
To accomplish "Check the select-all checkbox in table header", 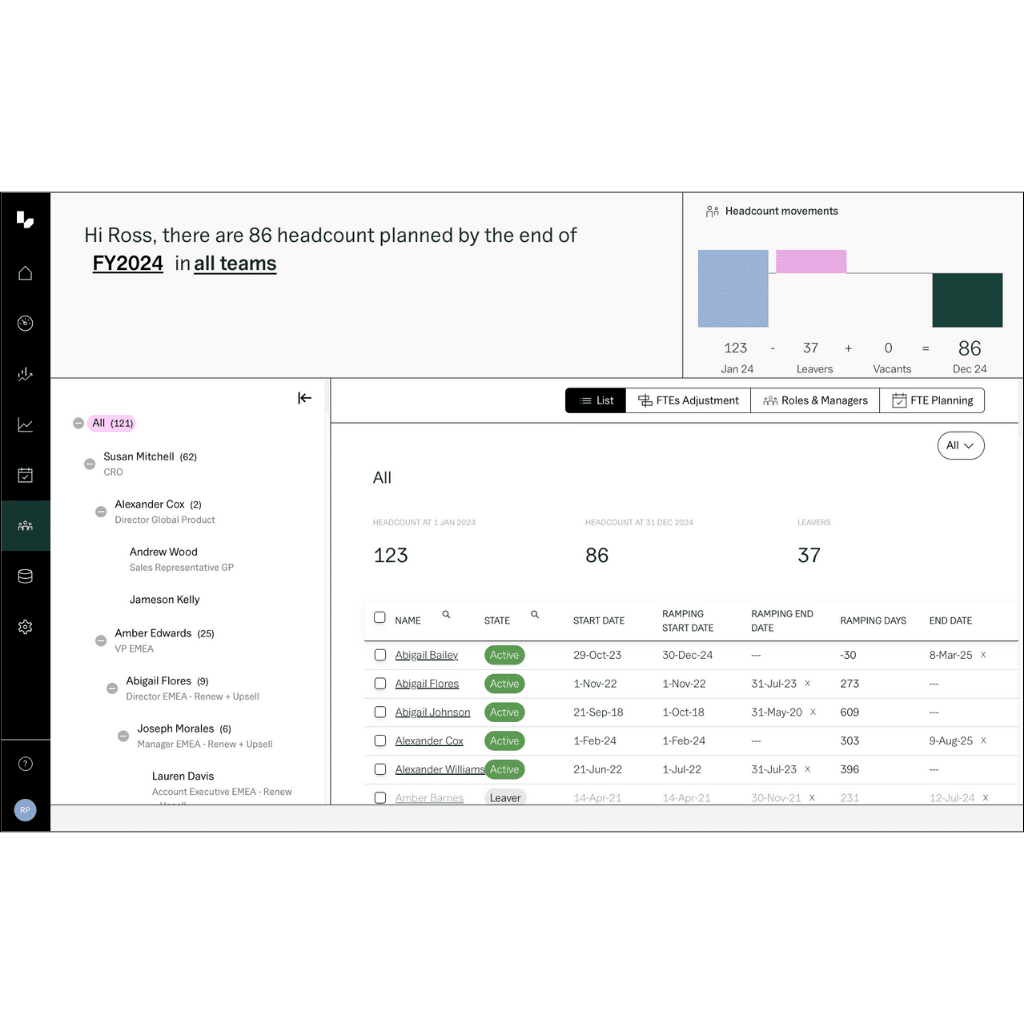I will 380,617.
